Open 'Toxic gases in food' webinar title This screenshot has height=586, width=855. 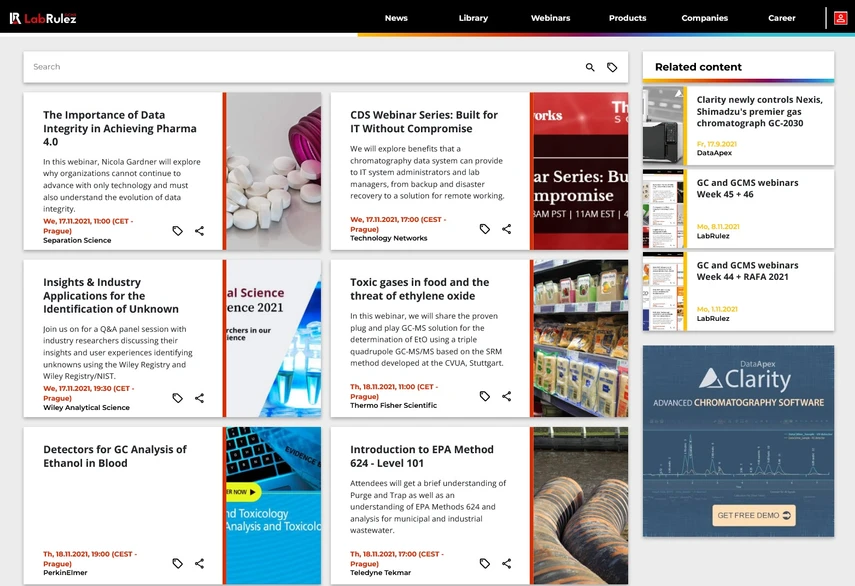[420, 289]
